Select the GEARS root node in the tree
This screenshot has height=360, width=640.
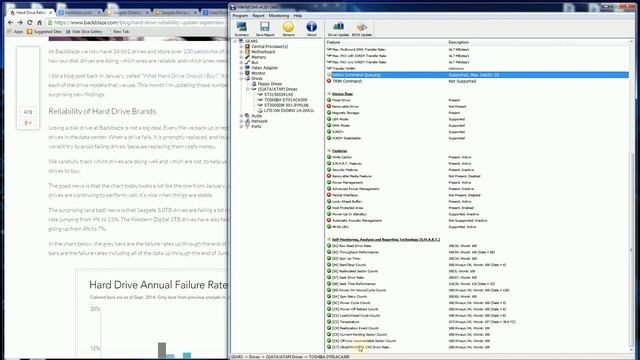(x=251, y=41)
